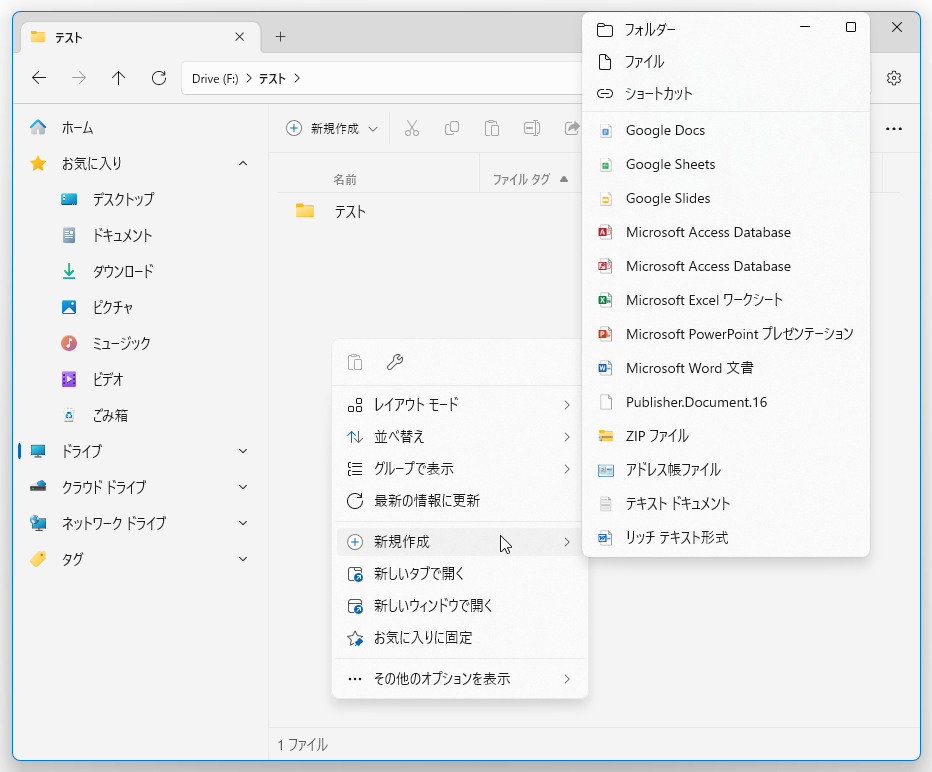
Task: Expand 並べ替え submenu
Action: 460,437
